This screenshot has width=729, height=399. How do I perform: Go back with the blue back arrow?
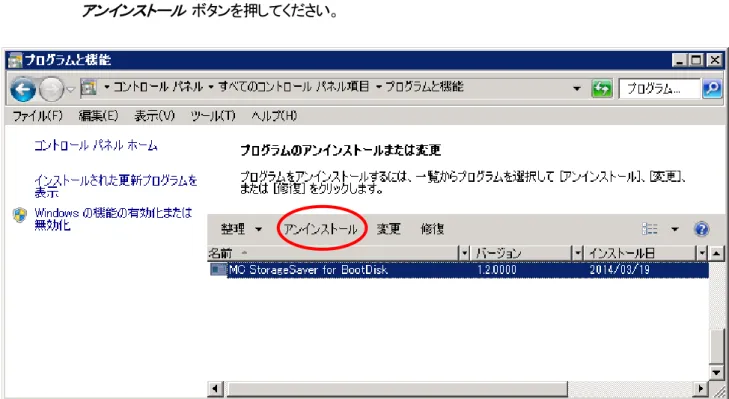tap(23, 89)
